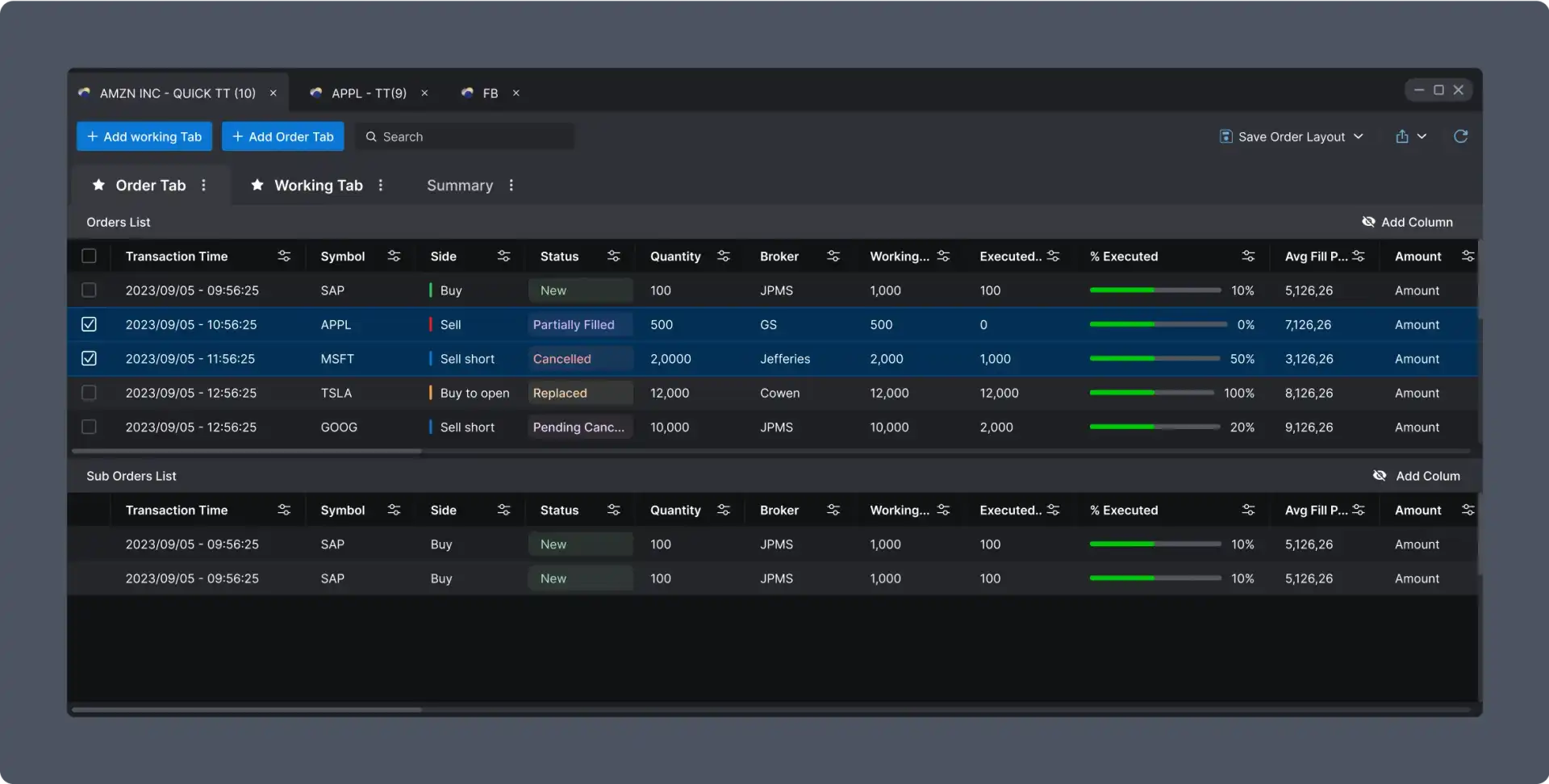1549x784 pixels.
Task: Open the Order Tab three-dot menu
Action: 203,185
